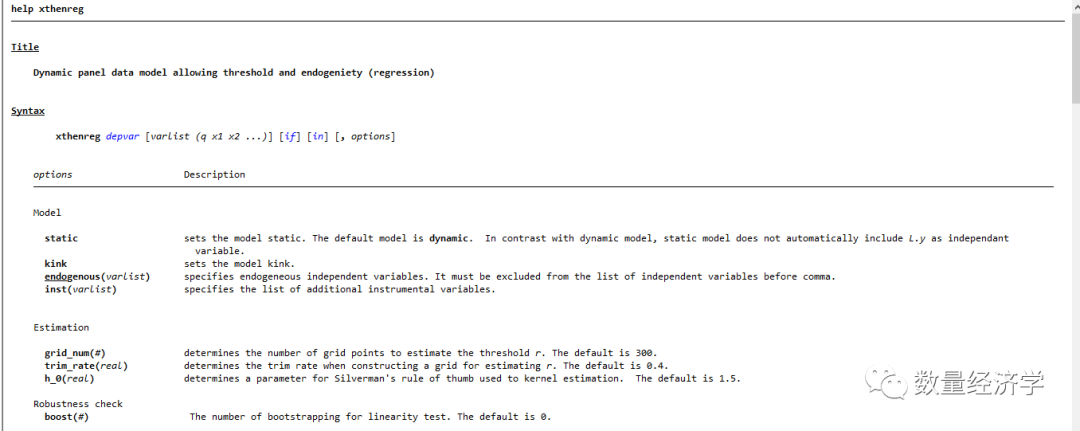This screenshot has width=1080, height=431.
Task: Click the inst(varlist) option
Action: (x=80, y=289)
